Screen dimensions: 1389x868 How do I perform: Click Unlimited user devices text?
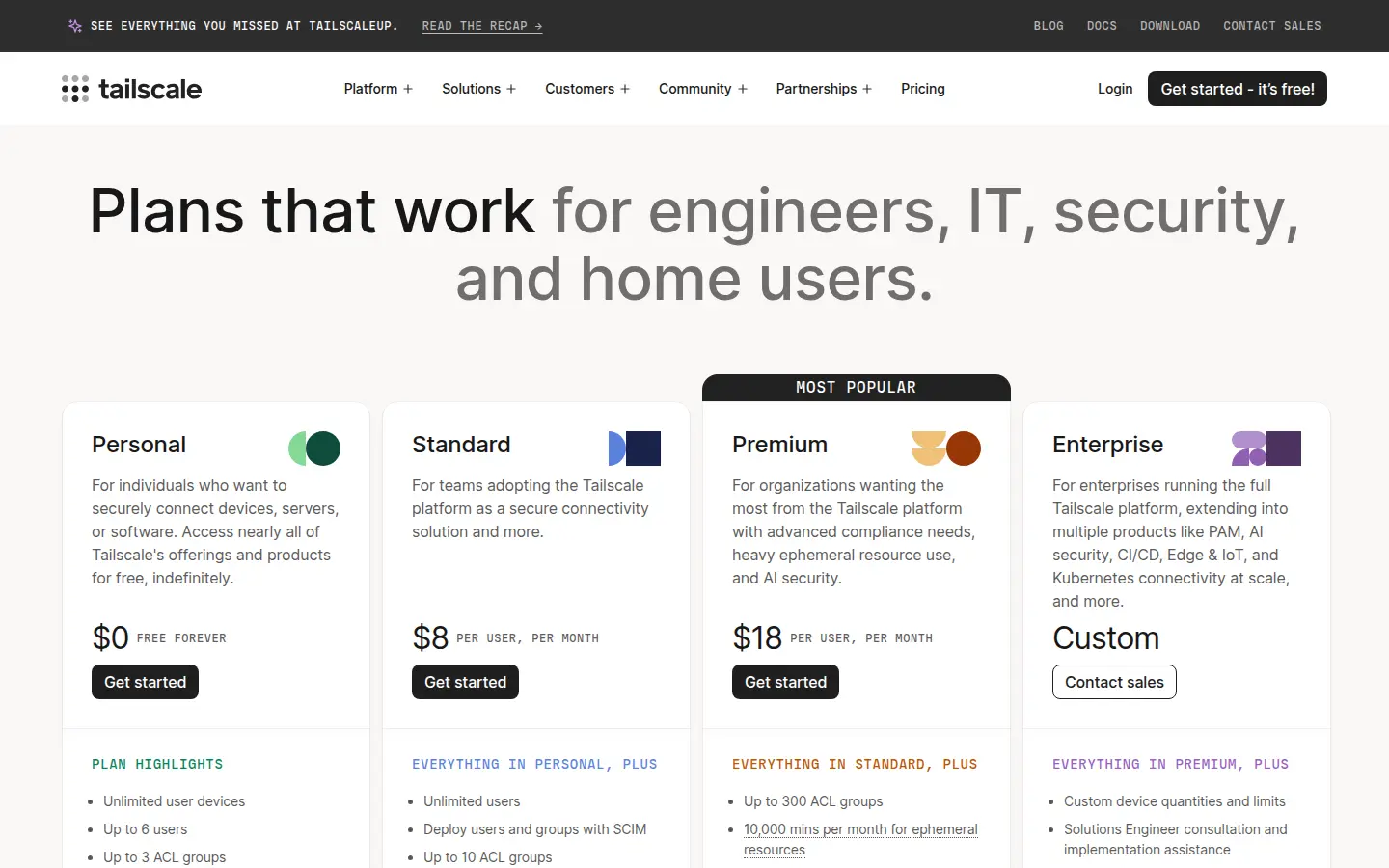175,801
